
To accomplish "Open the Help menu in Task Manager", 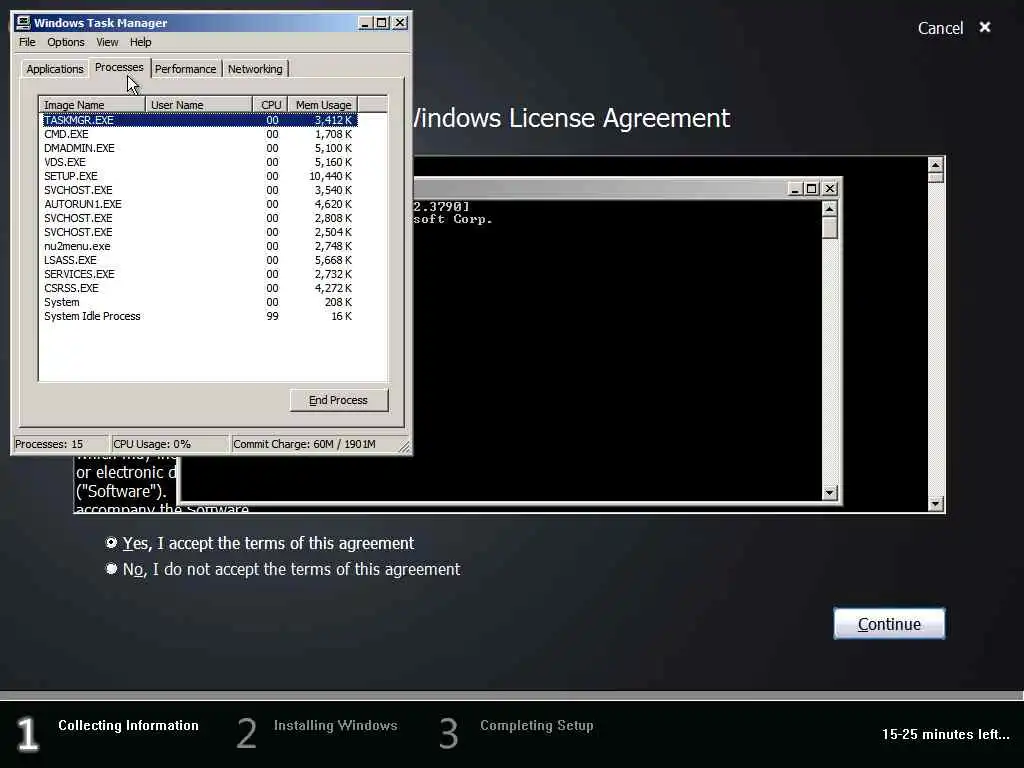I will coord(140,42).
